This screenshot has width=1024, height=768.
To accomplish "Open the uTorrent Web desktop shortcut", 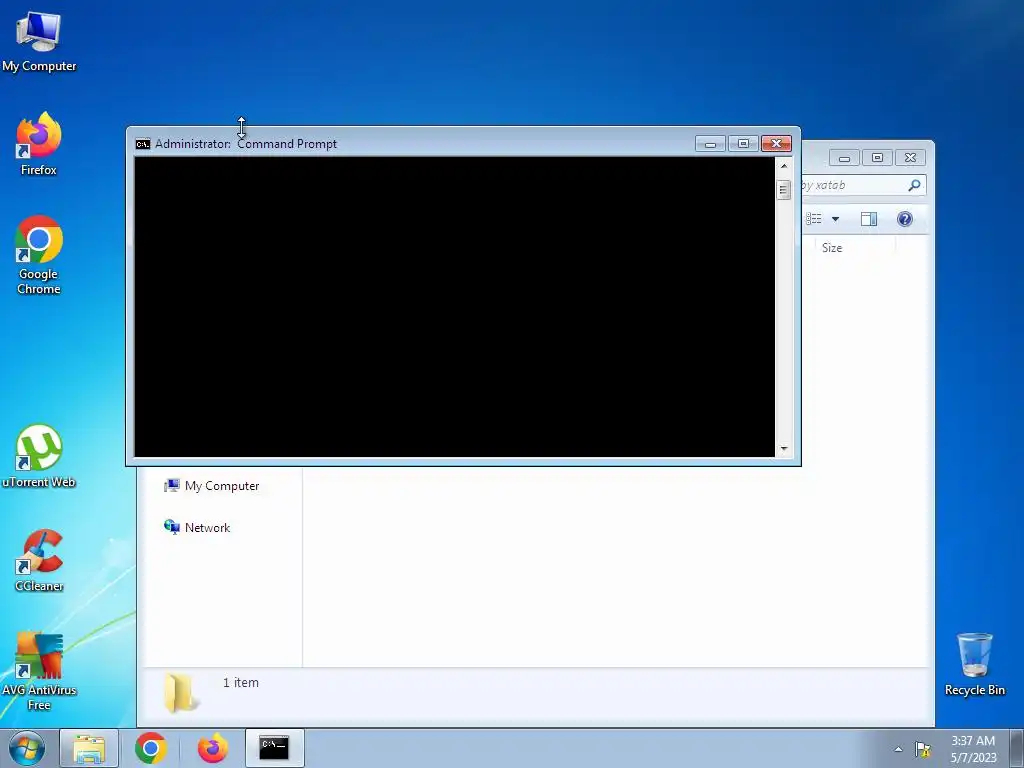I will point(39,456).
